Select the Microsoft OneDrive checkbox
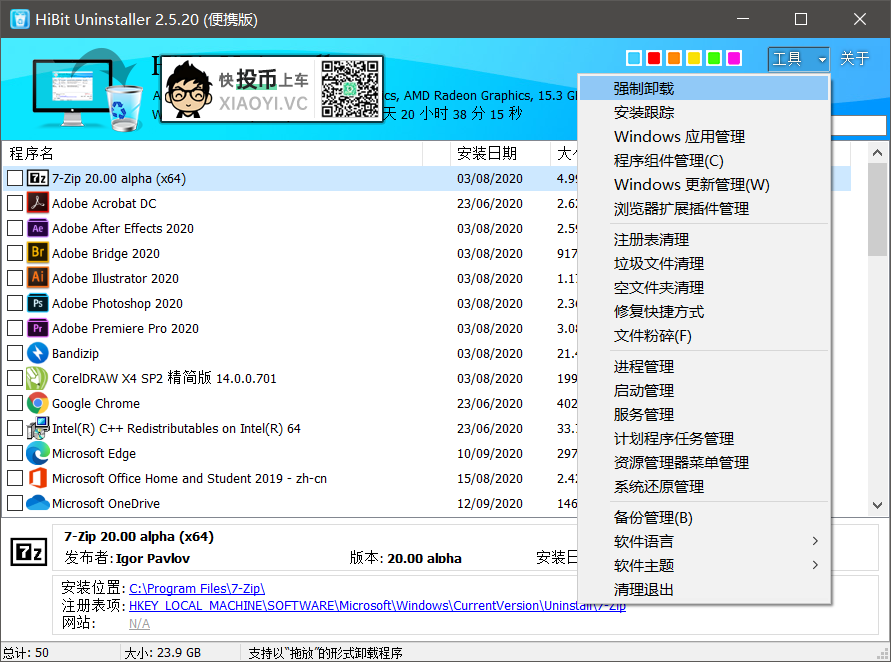This screenshot has height=662, width=891. (15, 504)
